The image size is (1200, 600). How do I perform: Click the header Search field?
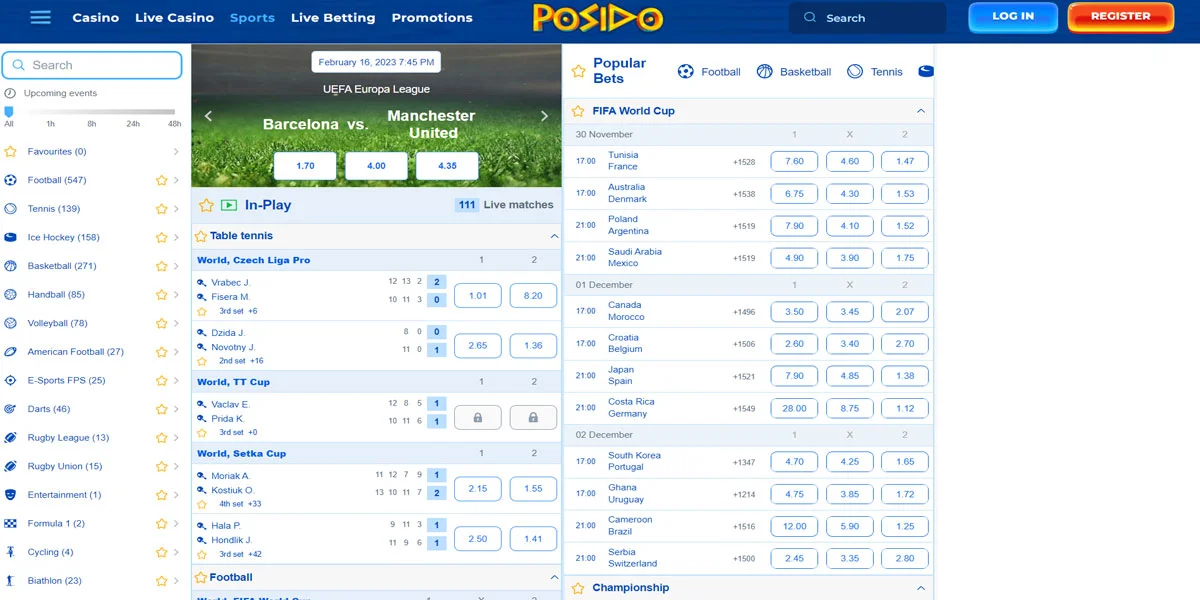(867, 18)
